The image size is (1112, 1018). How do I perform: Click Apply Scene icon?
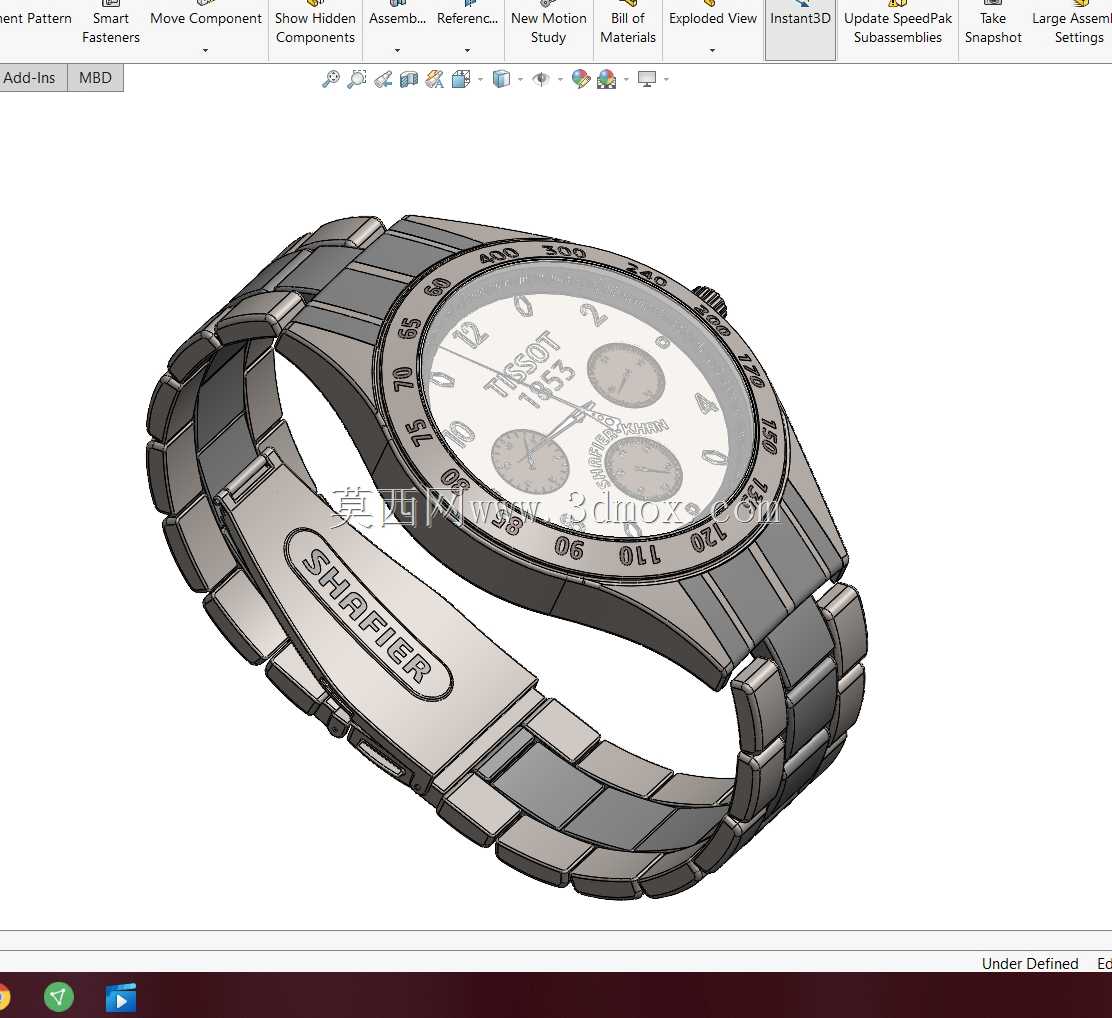tap(607, 79)
